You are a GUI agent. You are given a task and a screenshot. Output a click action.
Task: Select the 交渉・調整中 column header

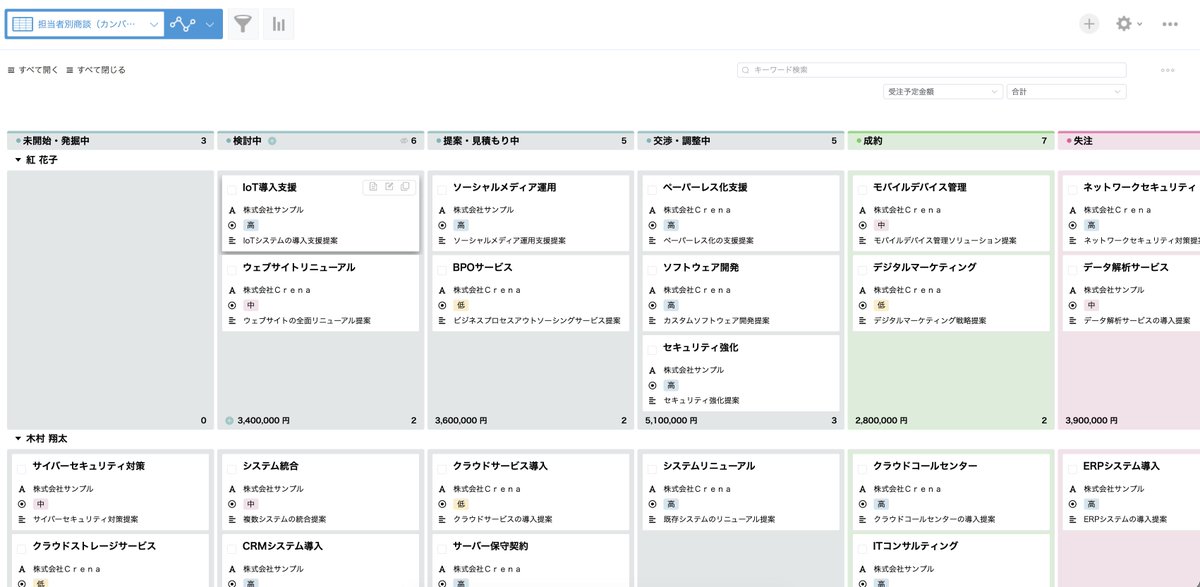[740, 141]
